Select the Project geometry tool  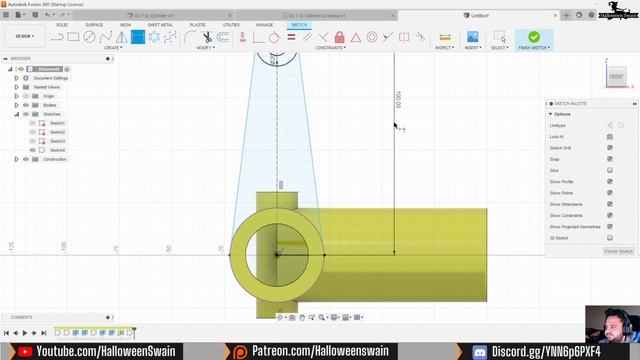(x=170, y=37)
